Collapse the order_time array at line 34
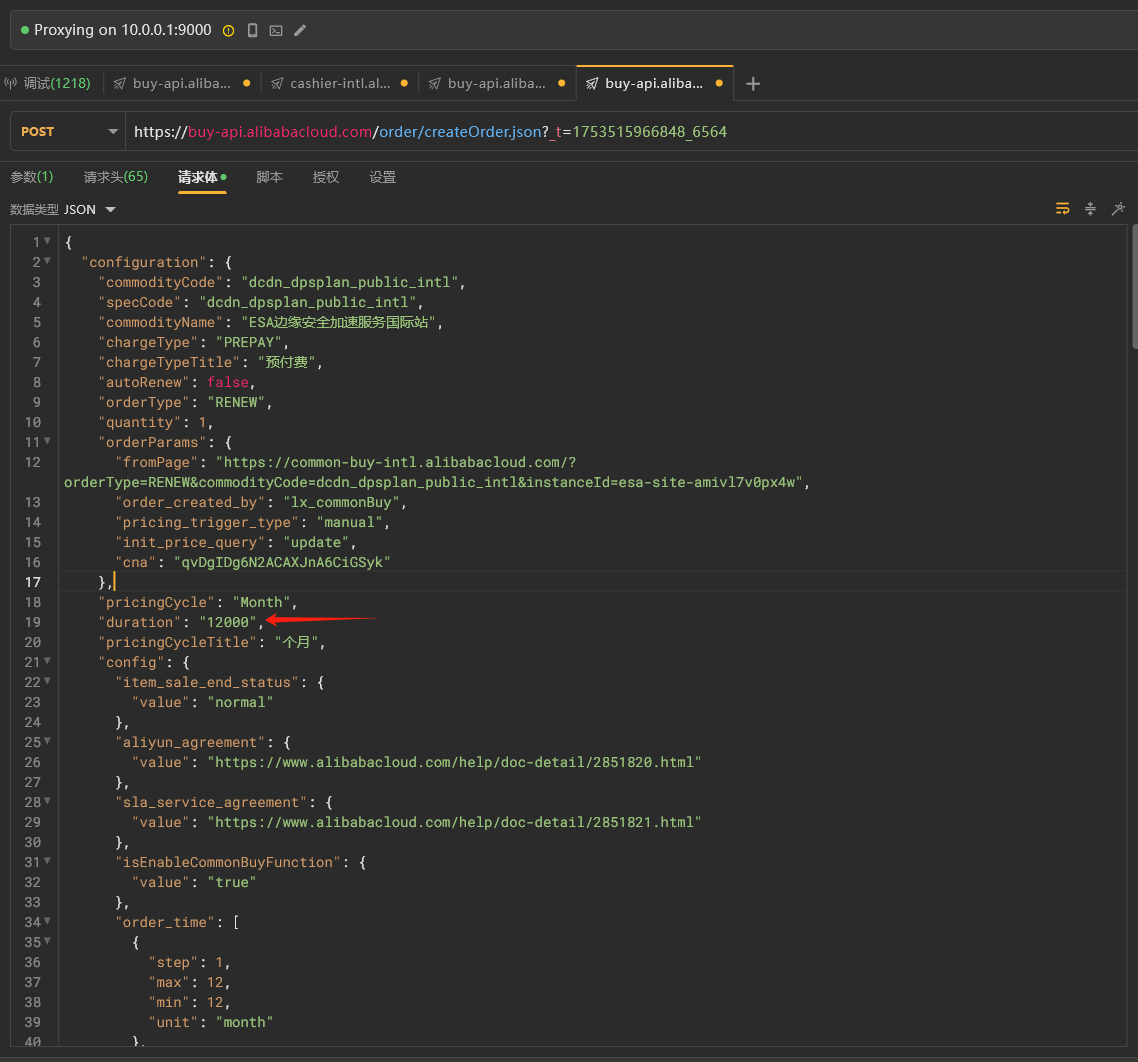This screenshot has height=1062, width=1138. pos(47,921)
